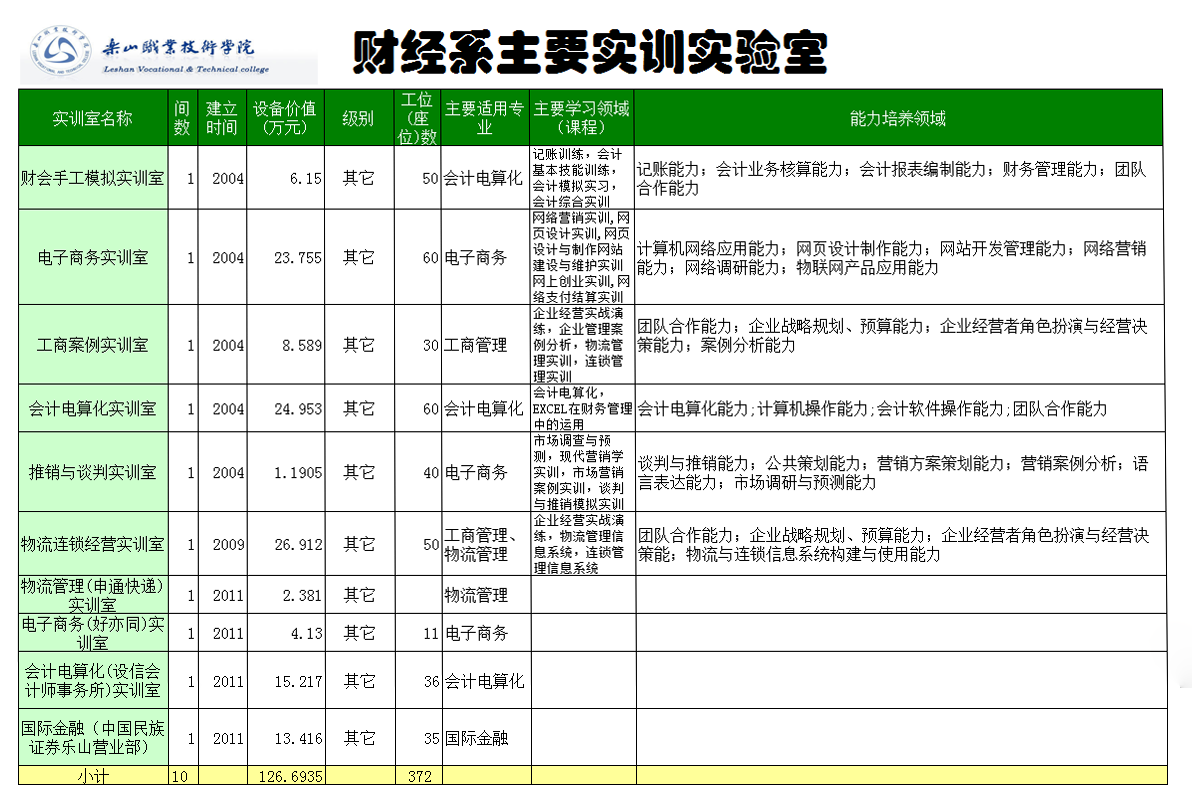Select the 物流连锁经营实训室 cell
1194x797 pixels.
pos(92,544)
